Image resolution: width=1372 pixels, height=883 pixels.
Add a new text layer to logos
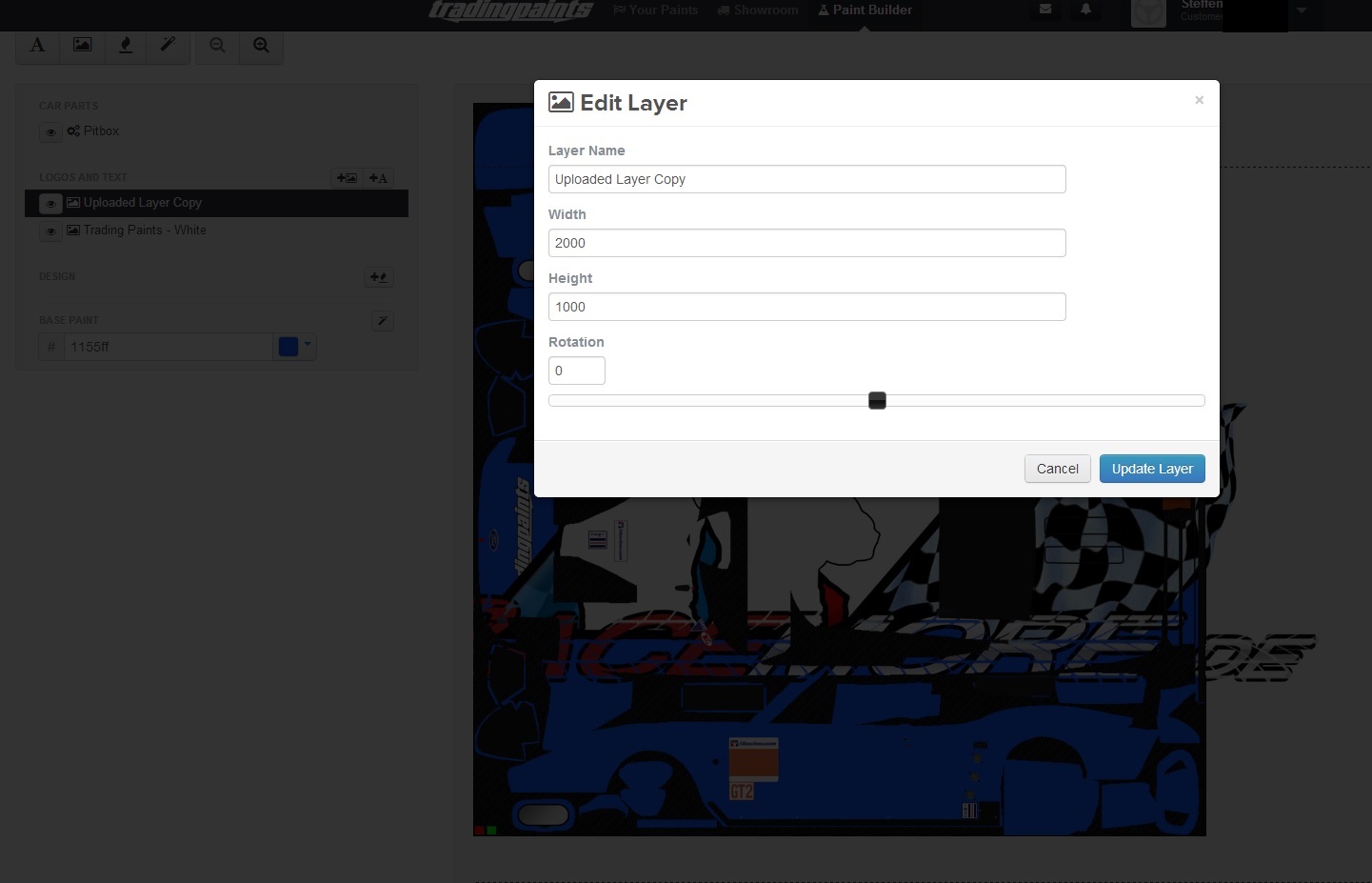tap(378, 178)
